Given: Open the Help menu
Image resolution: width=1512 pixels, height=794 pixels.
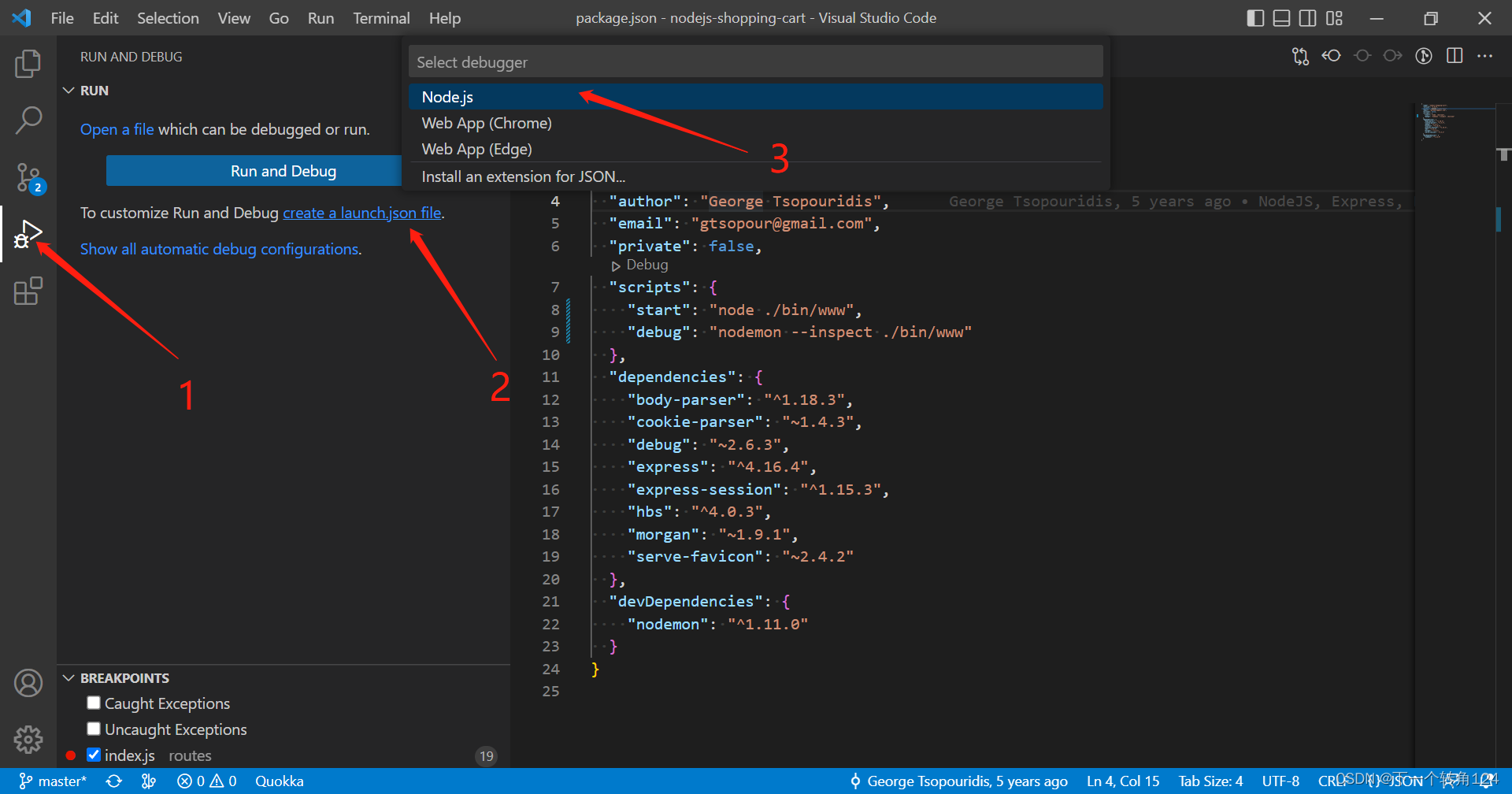Looking at the screenshot, I should click(445, 18).
